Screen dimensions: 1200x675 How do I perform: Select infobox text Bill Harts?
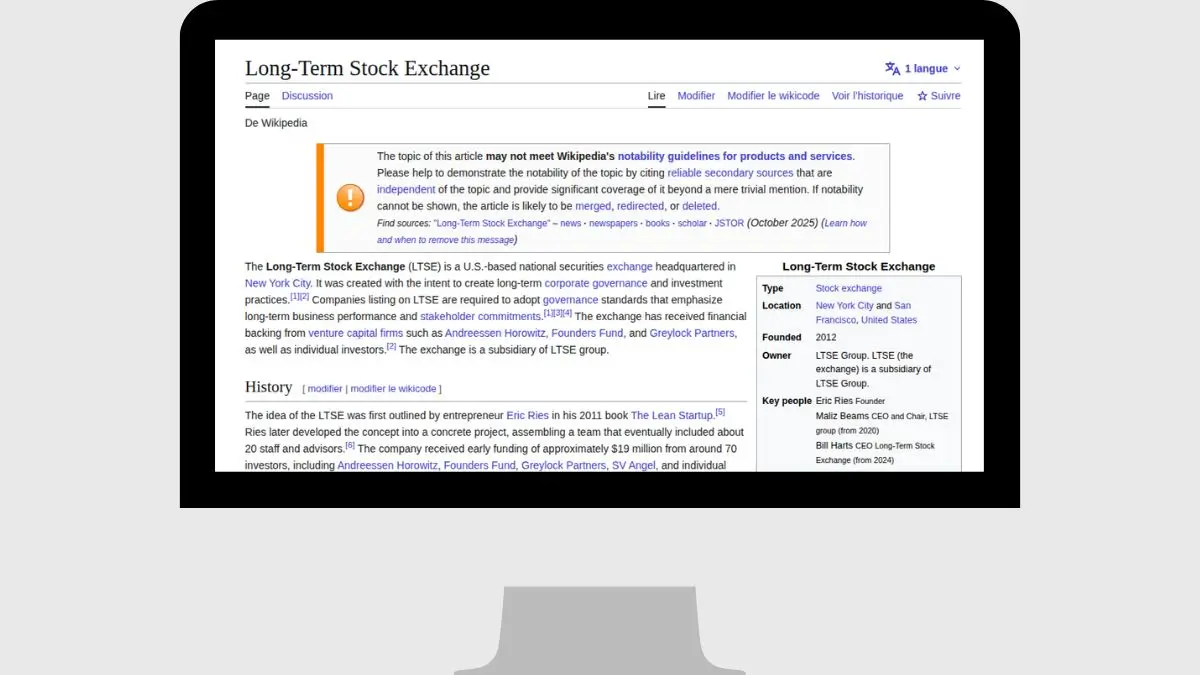[834, 446]
